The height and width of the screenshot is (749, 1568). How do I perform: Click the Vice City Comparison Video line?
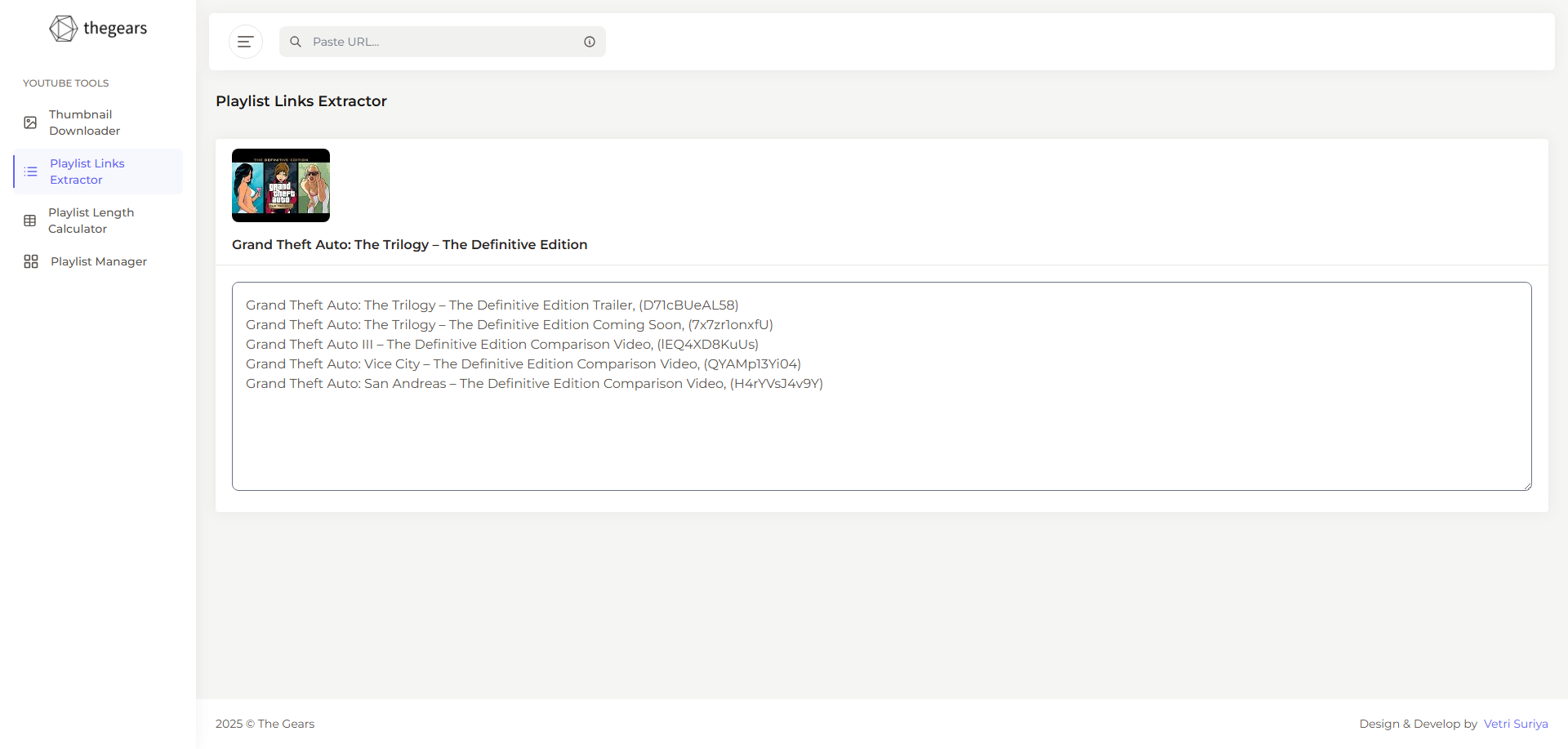(x=523, y=364)
